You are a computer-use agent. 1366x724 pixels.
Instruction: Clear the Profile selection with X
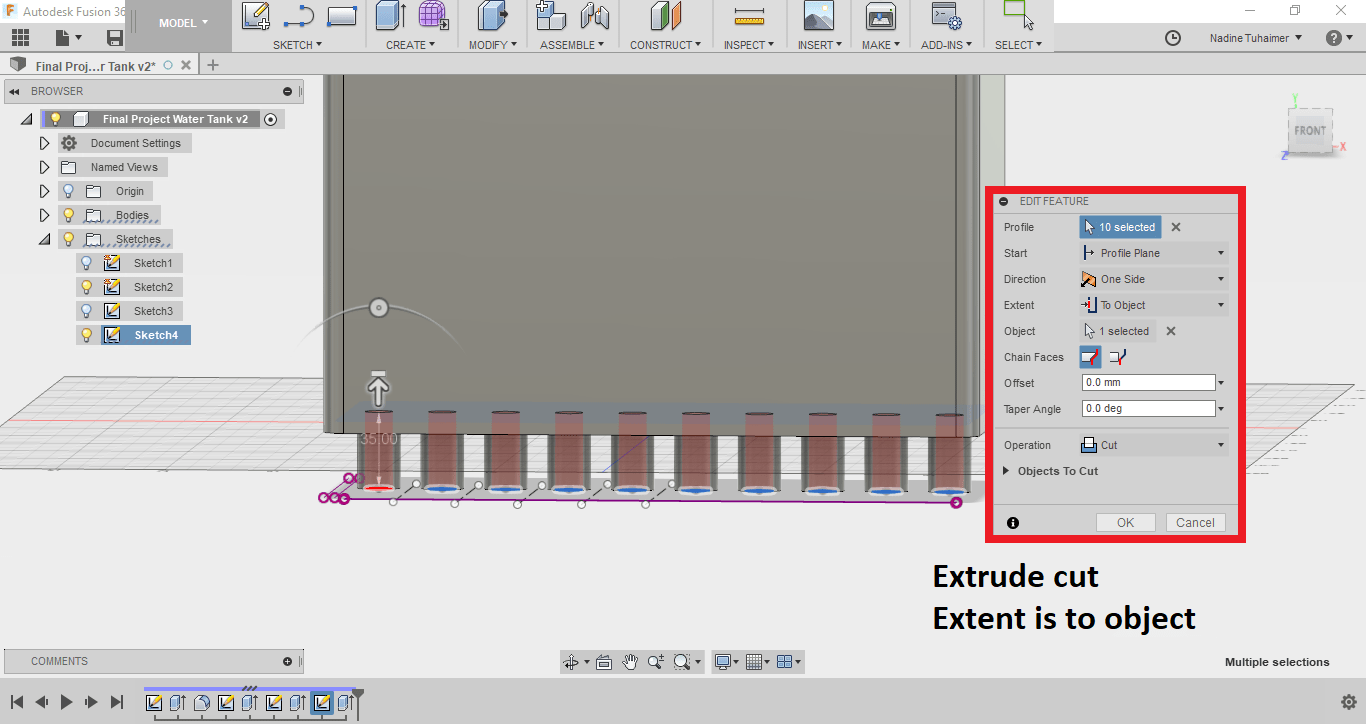pyautogui.click(x=1176, y=227)
